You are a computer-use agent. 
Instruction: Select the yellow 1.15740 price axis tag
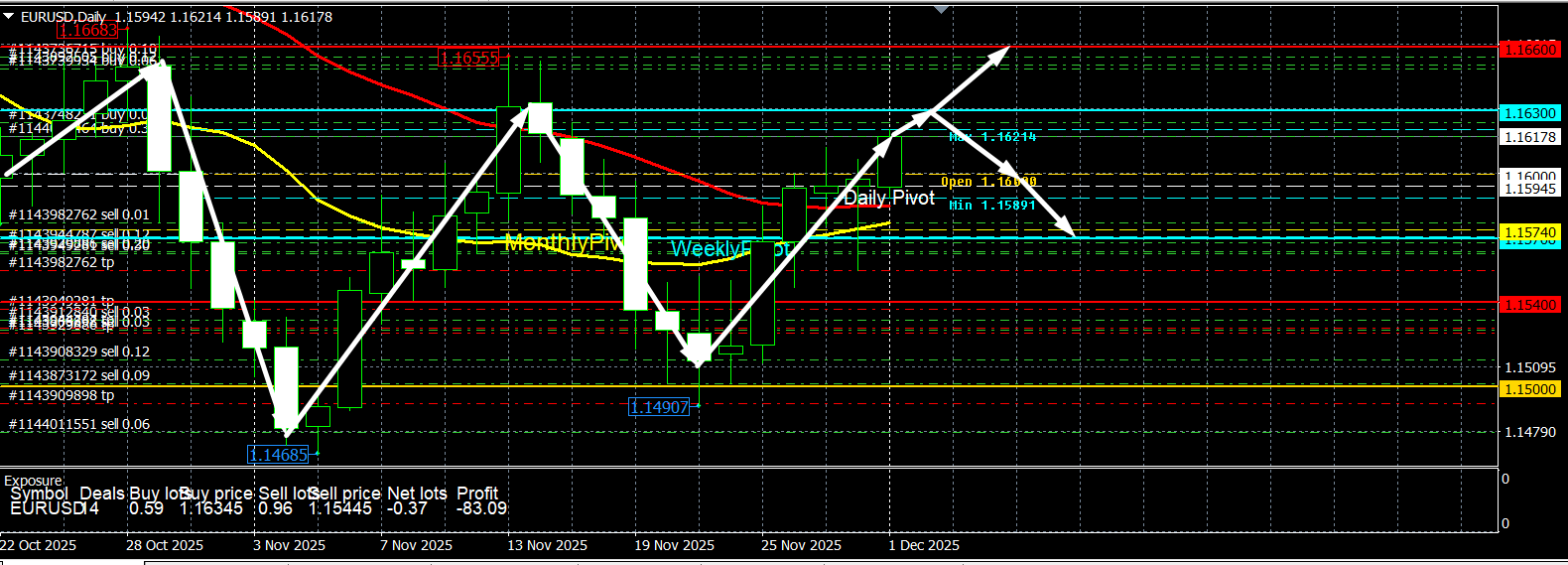pyautogui.click(x=1530, y=232)
